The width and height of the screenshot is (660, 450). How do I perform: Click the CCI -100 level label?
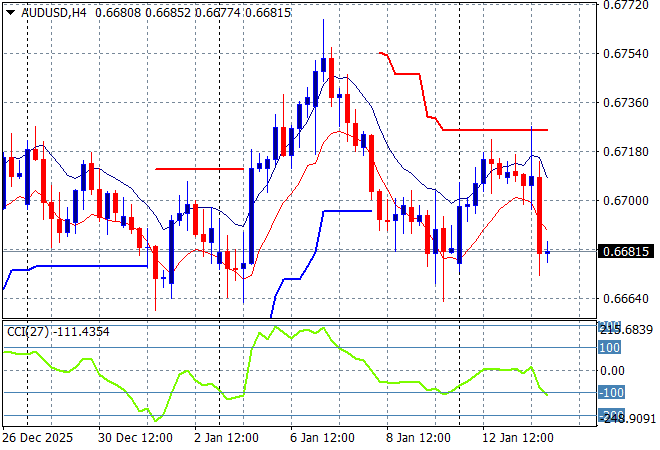610,393
